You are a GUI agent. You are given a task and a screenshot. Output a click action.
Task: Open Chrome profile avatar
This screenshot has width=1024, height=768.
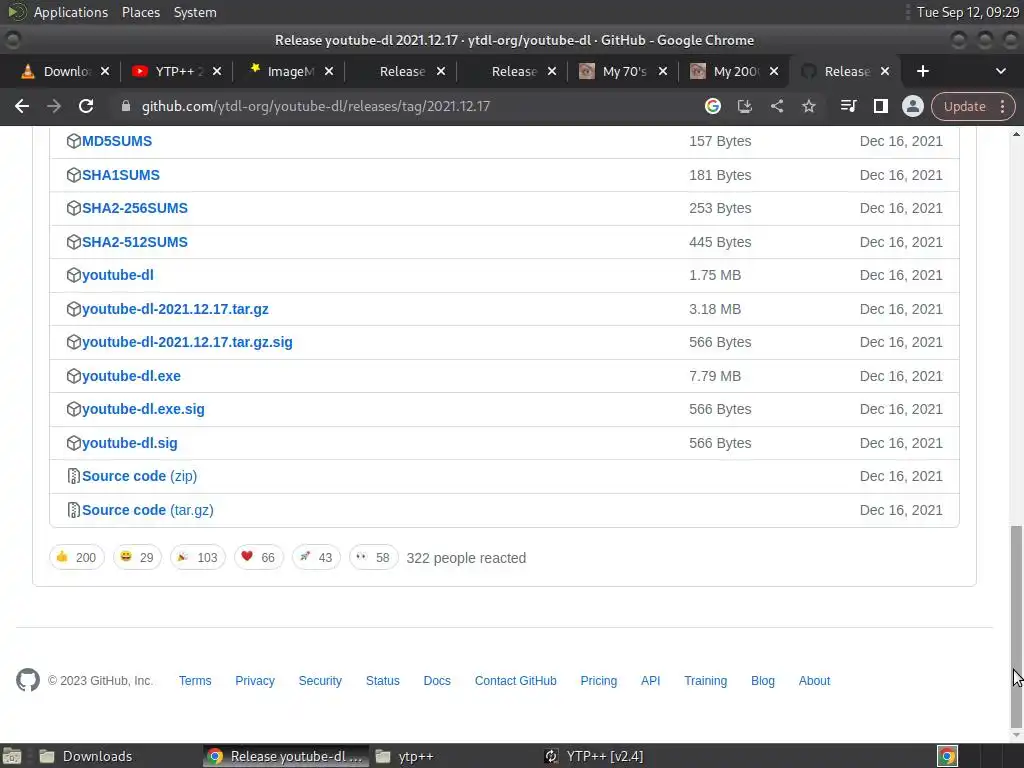pos(912,106)
